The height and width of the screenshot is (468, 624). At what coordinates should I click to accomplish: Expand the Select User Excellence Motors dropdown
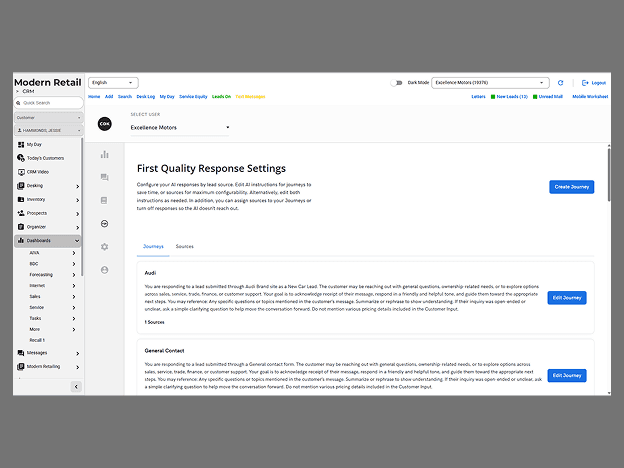pyautogui.click(x=180, y=127)
